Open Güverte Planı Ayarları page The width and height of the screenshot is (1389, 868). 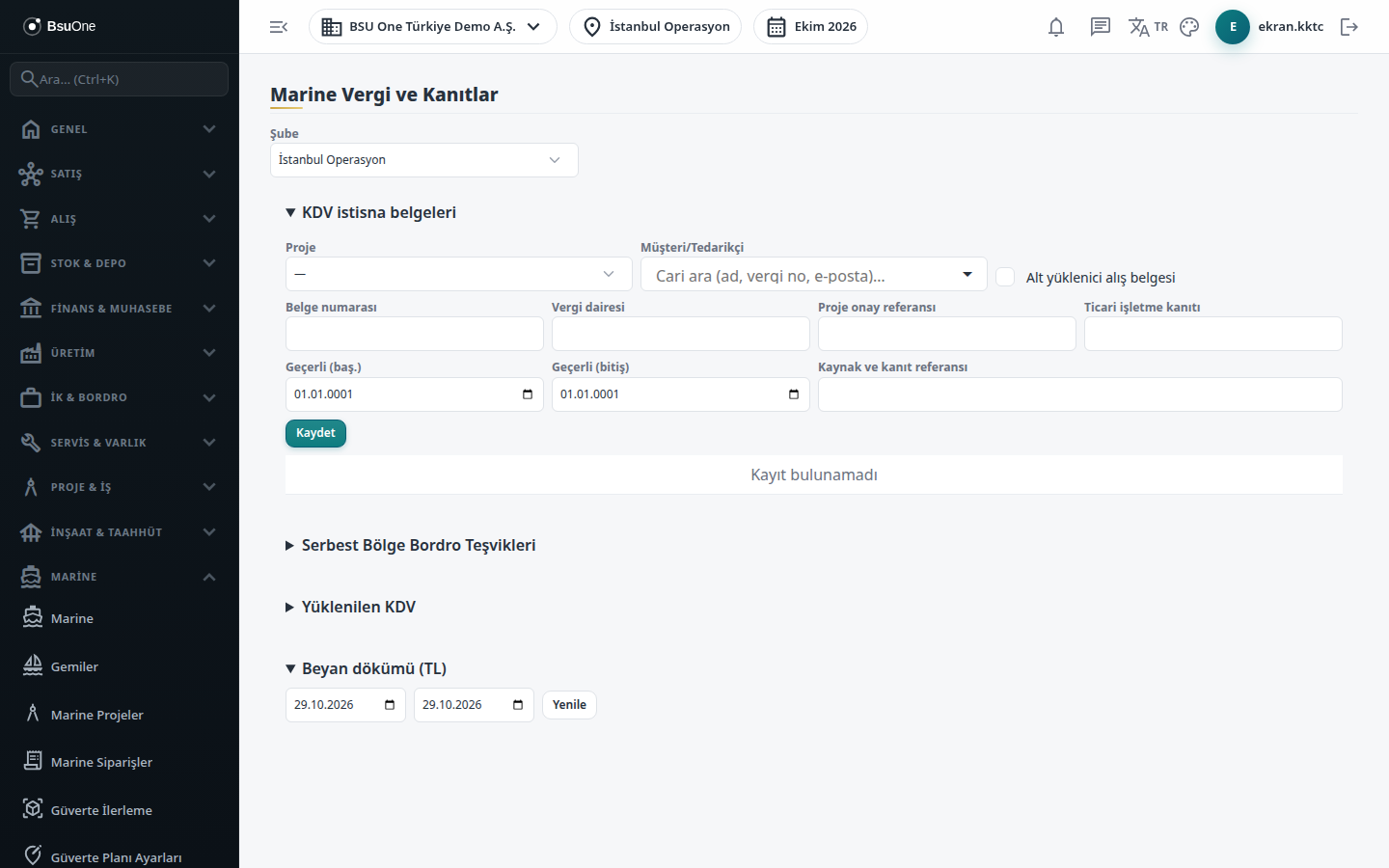pos(120,857)
